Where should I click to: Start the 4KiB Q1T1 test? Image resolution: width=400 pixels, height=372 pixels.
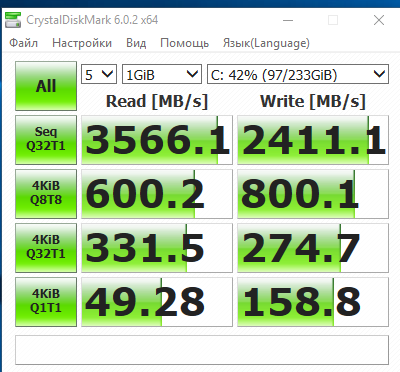tap(46, 302)
